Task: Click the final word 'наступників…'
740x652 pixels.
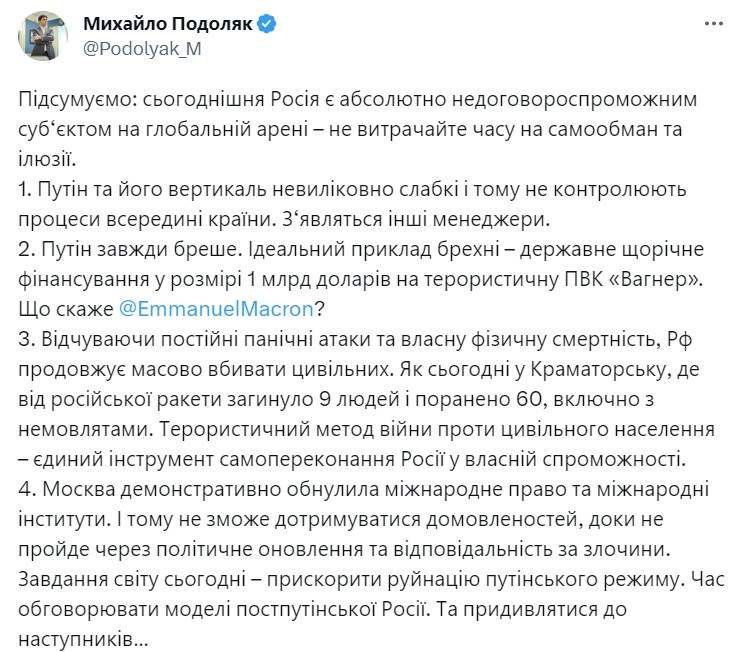Action: (84, 639)
